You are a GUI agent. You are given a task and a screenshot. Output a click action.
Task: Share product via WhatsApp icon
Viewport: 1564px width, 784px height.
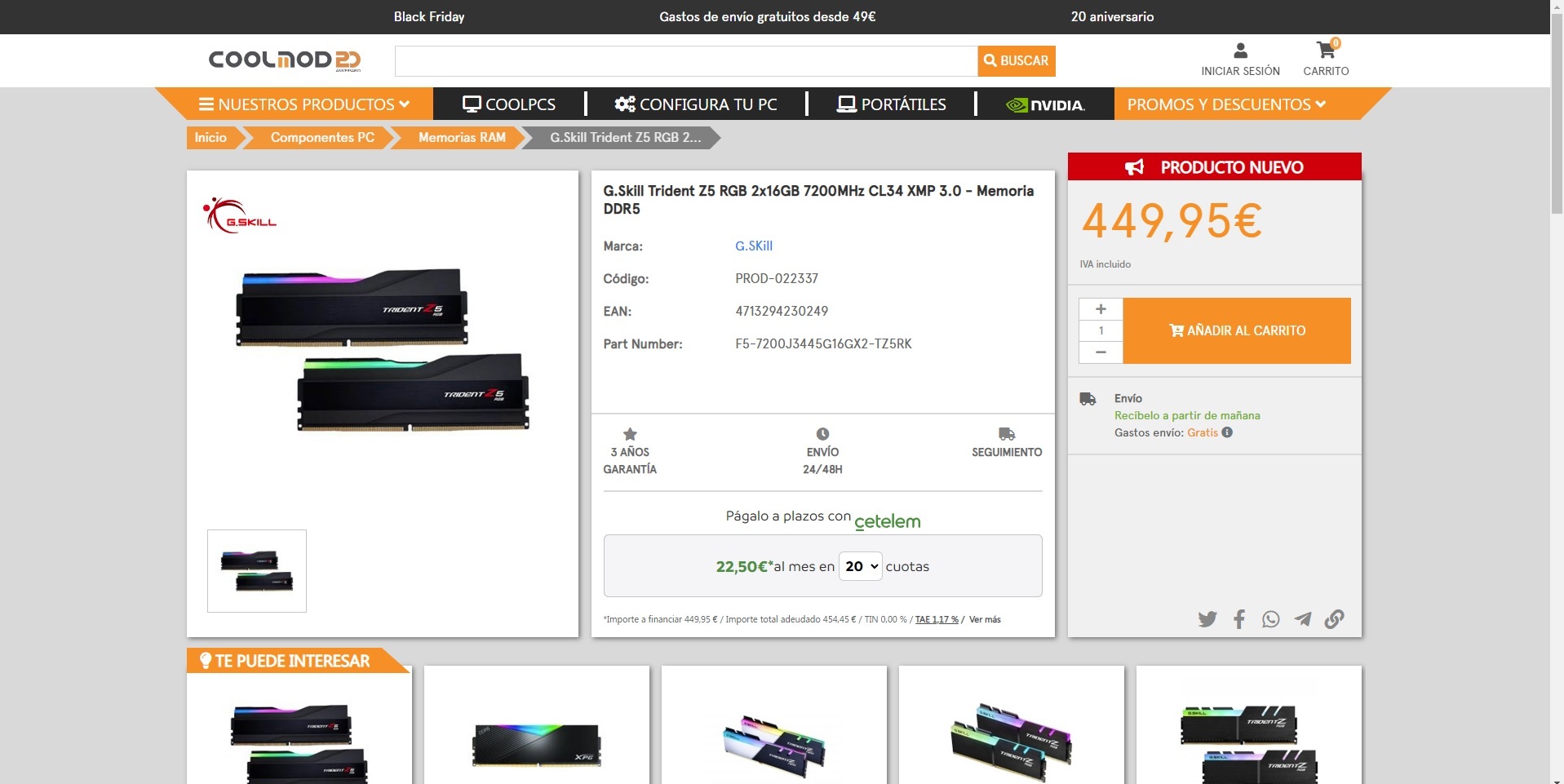(x=1270, y=619)
